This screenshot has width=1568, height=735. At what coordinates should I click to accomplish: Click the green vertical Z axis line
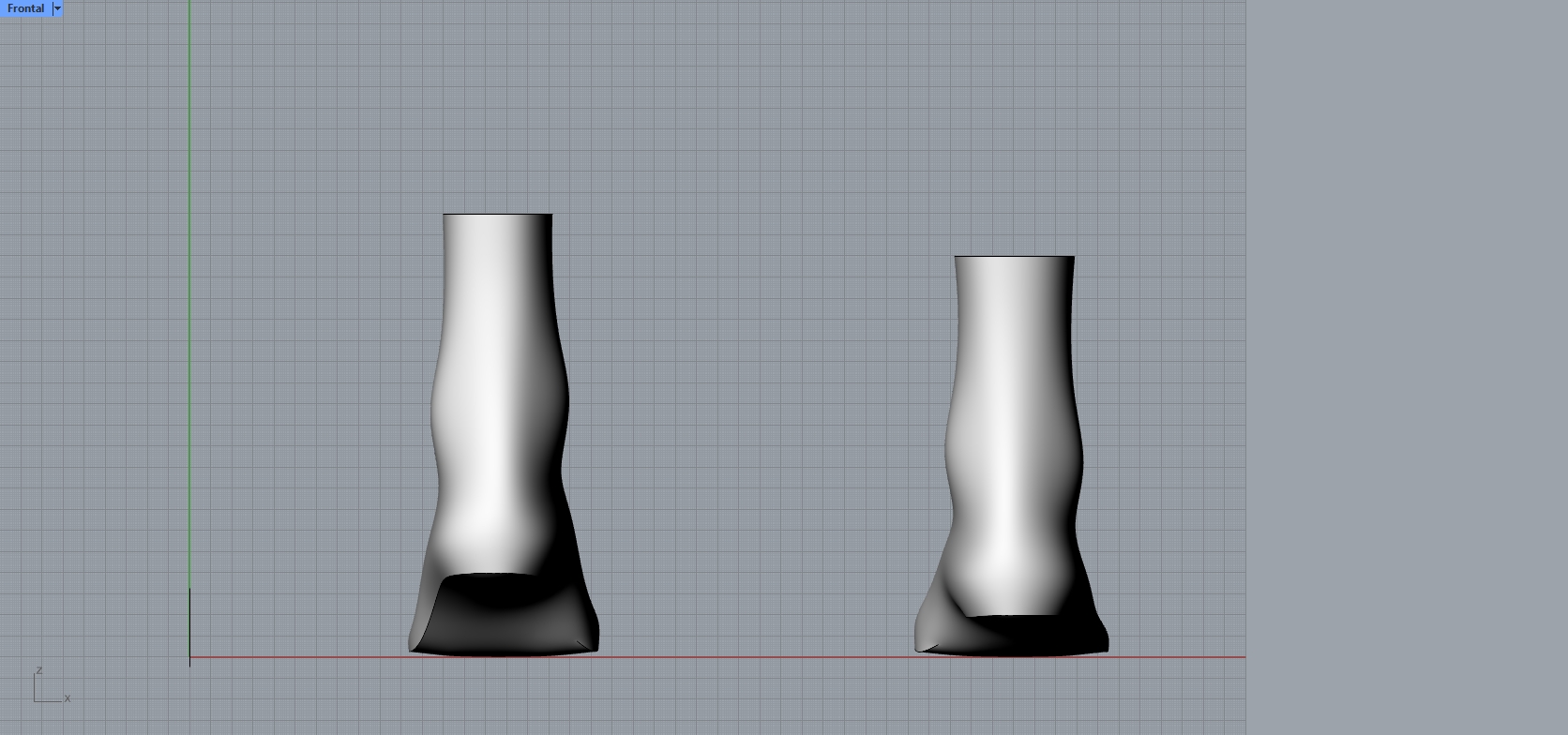[x=189, y=281]
